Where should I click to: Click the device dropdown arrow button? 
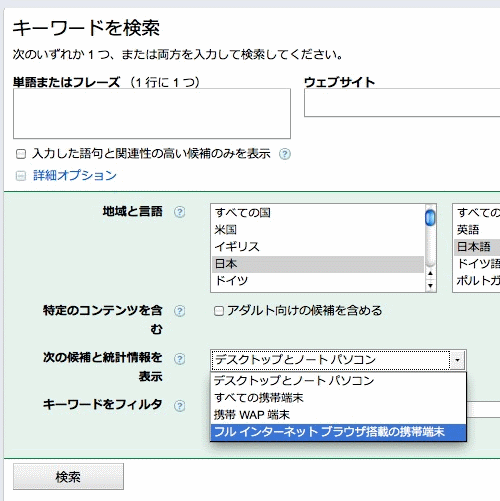(457, 360)
